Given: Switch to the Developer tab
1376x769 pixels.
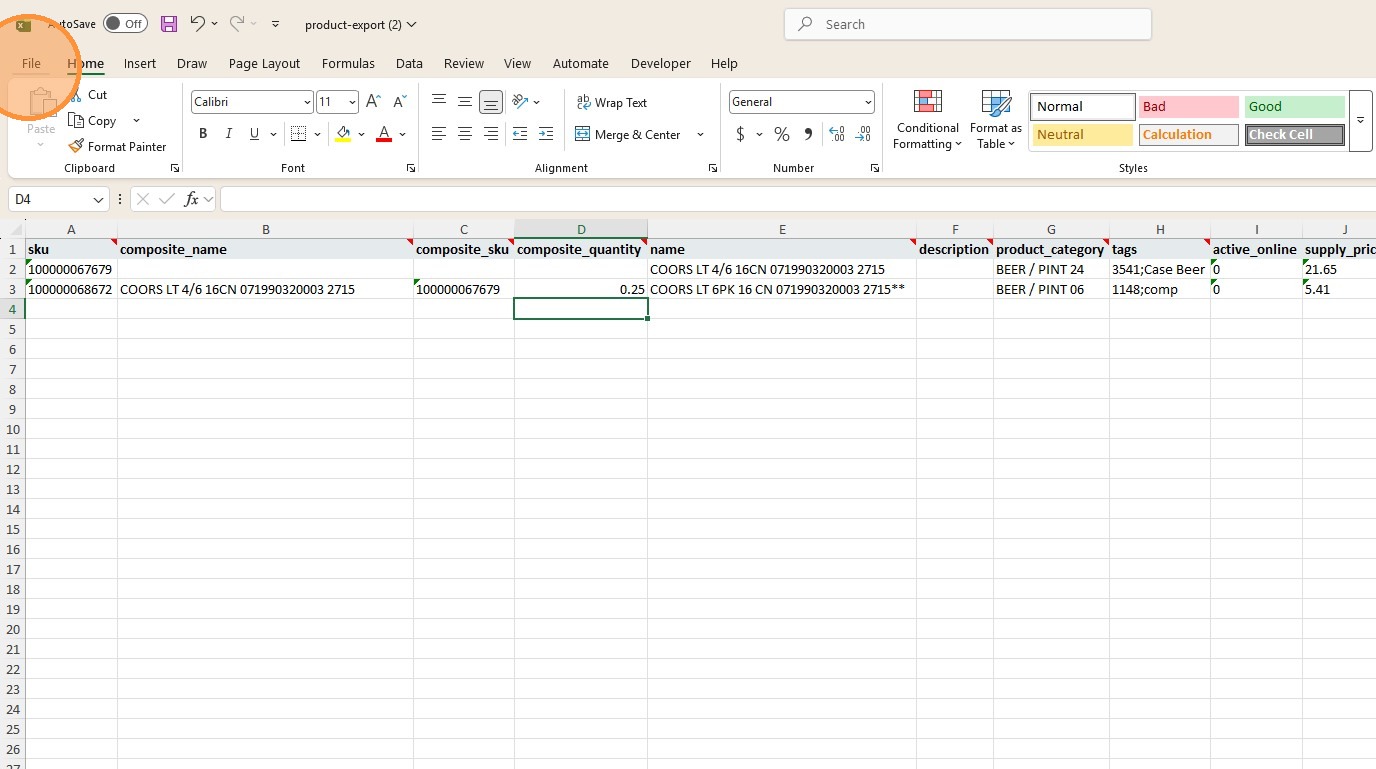Looking at the screenshot, I should tap(660, 63).
